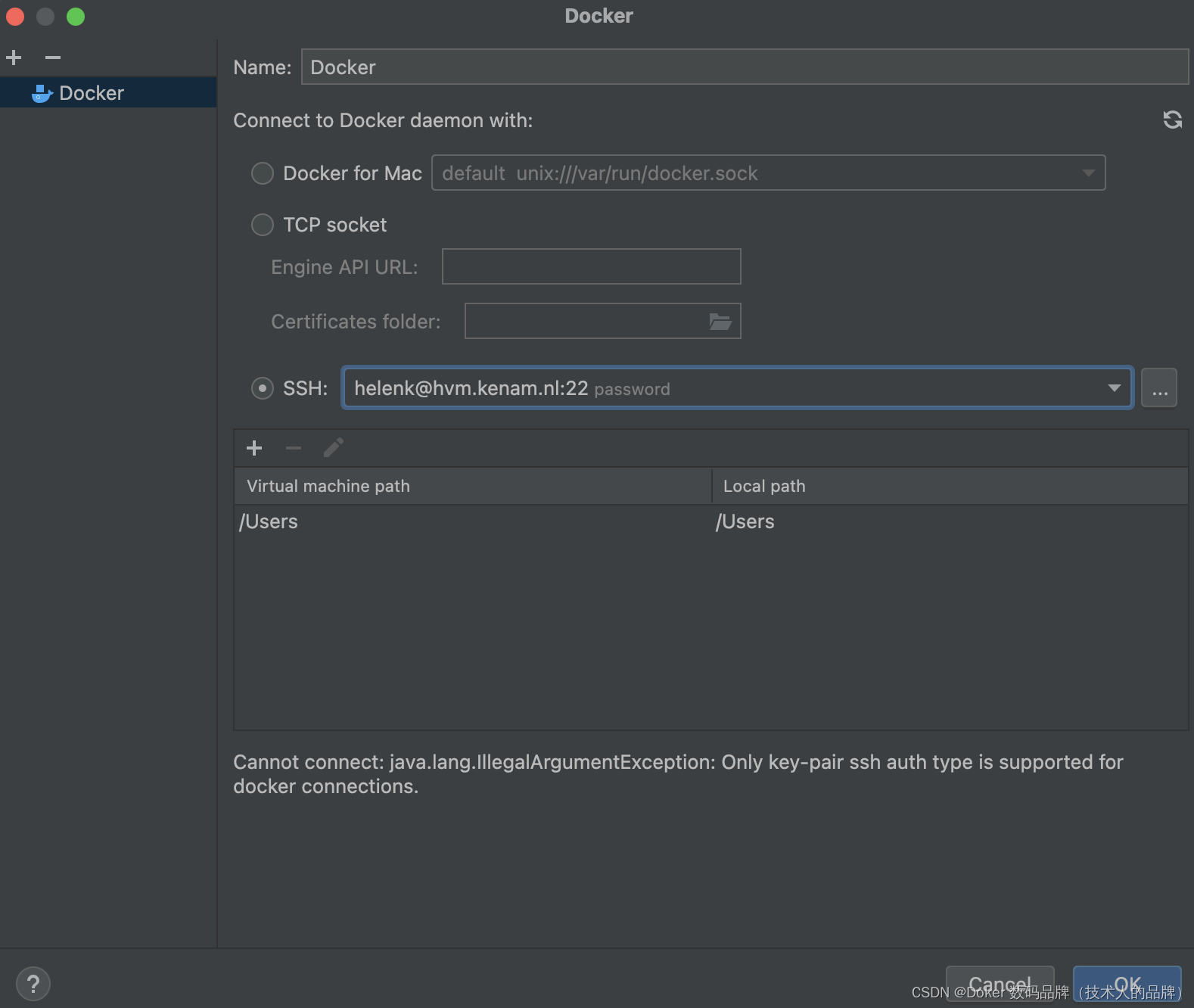Refresh the Docker daemon connection
The width and height of the screenshot is (1194, 1008).
tap(1172, 120)
